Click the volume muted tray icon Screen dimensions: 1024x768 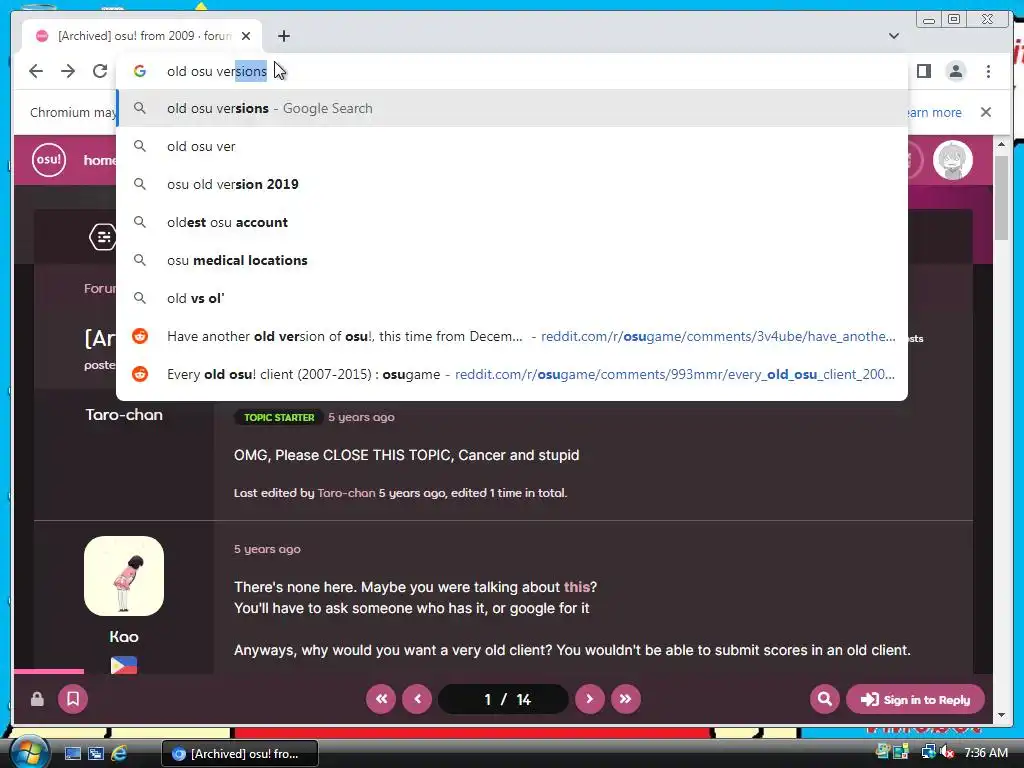[x=946, y=753]
